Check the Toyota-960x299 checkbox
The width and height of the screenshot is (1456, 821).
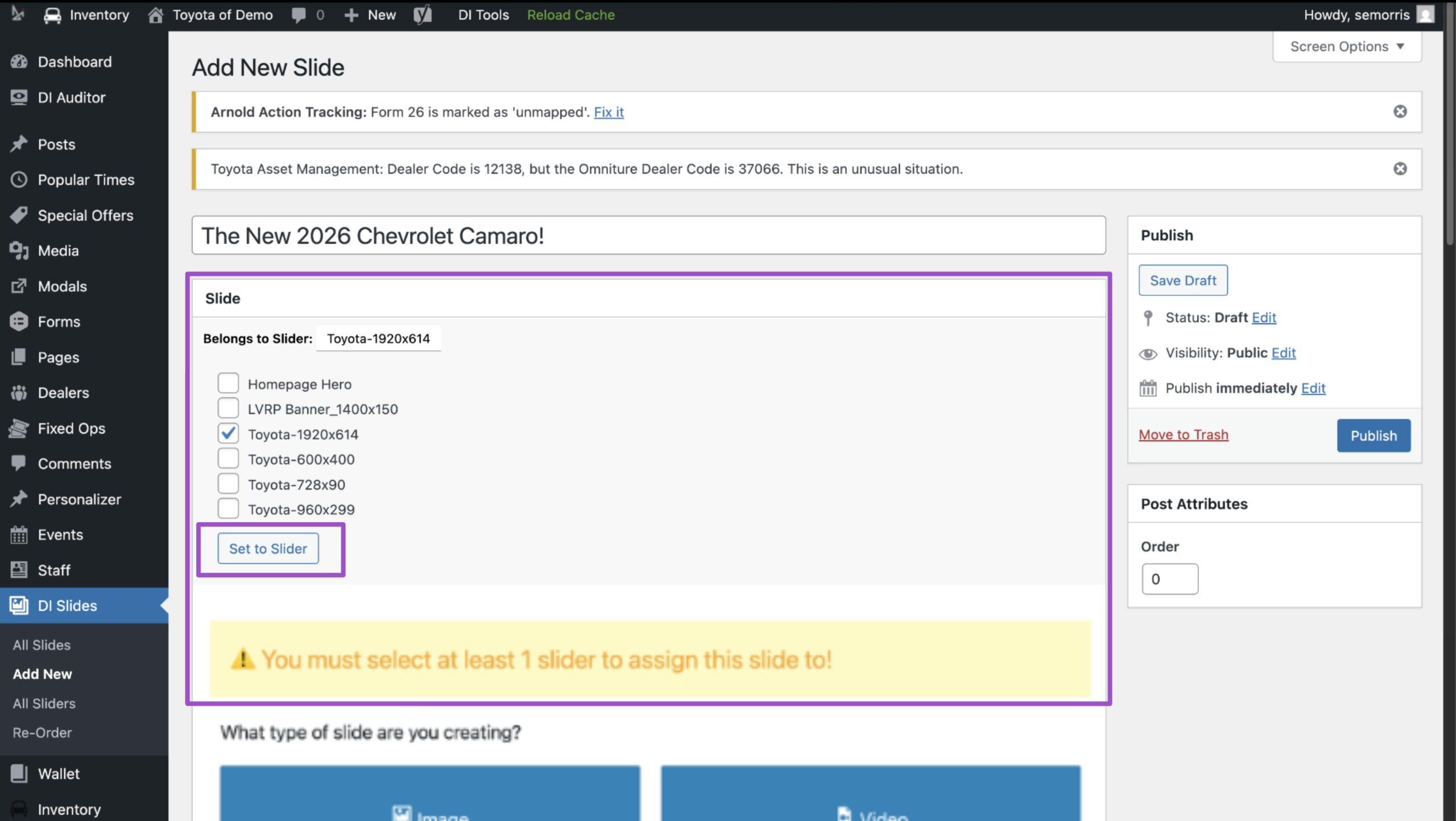pos(228,509)
